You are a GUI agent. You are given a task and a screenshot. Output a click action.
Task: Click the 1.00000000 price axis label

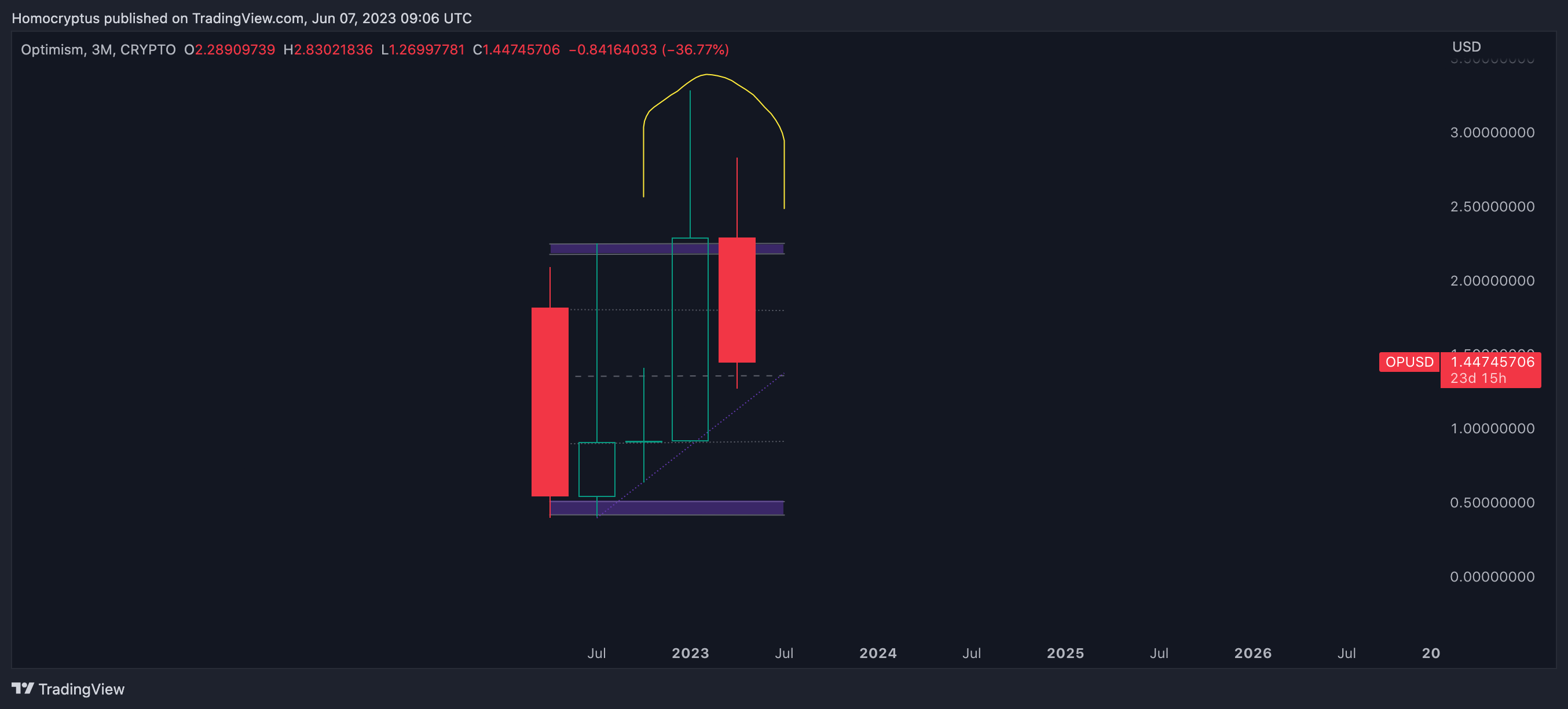[x=1492, y=429]
